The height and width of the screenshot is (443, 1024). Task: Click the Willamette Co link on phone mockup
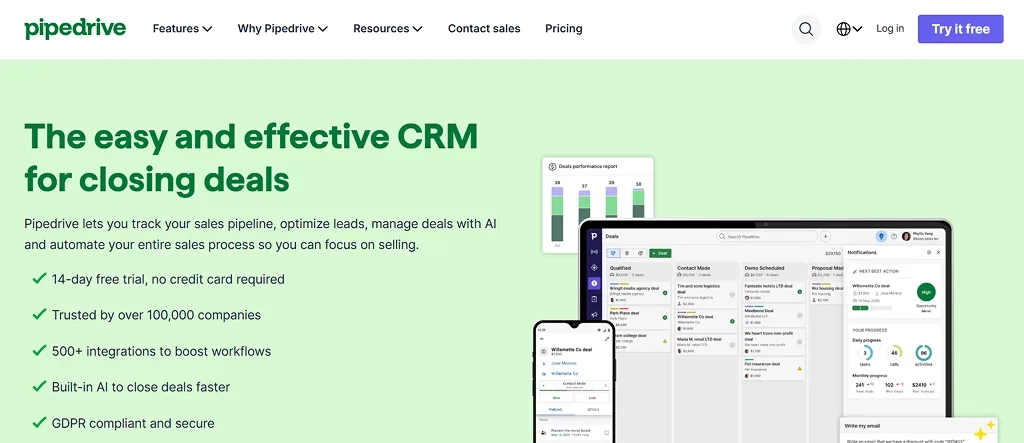[x=564, y=374]
